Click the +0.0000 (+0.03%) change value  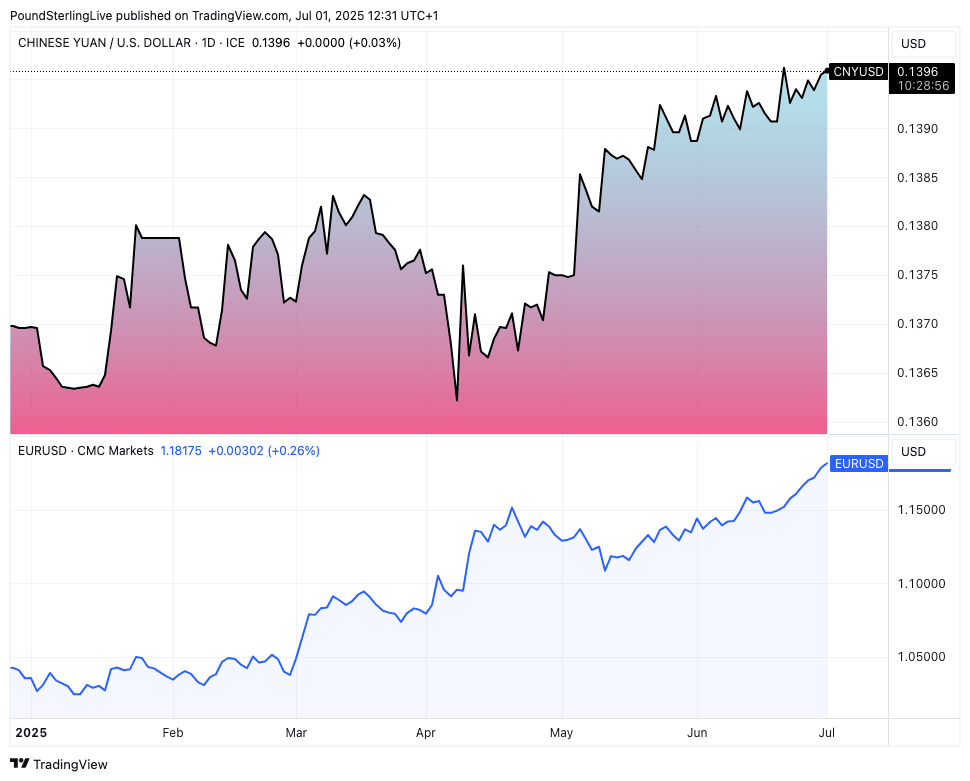tap(349, 43)
